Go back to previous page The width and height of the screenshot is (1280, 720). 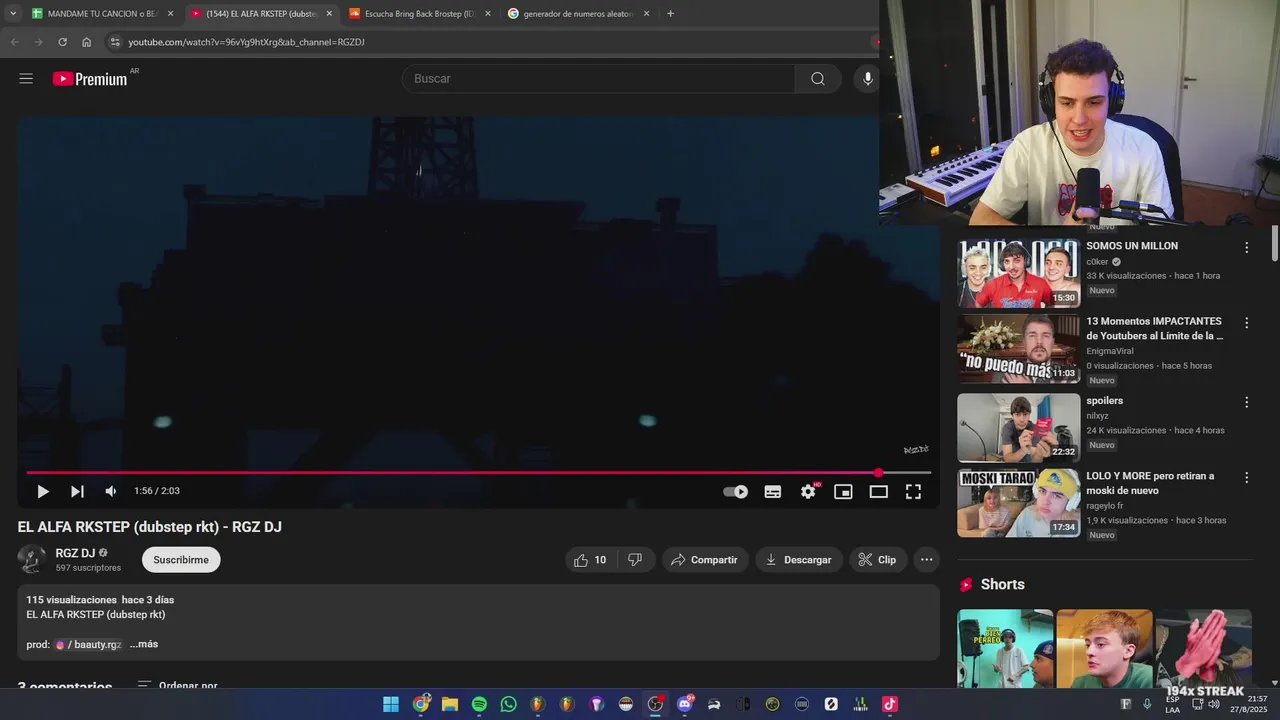click(x=14, y=42)
